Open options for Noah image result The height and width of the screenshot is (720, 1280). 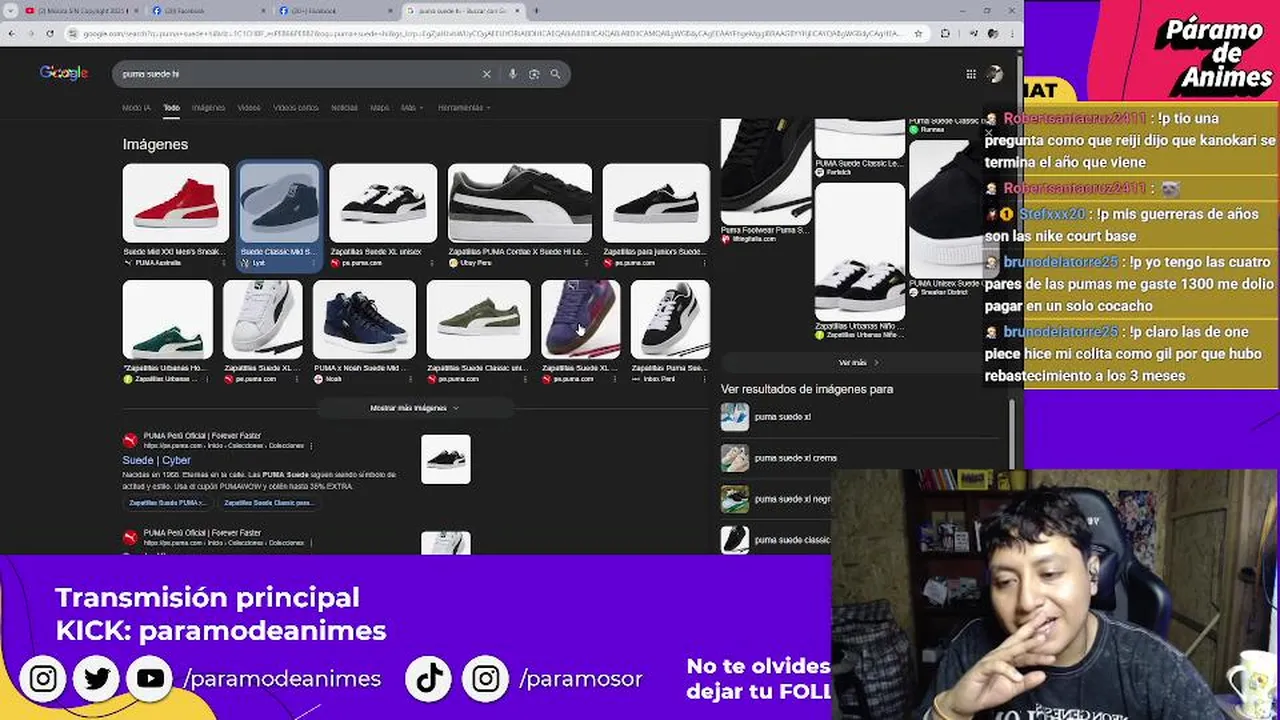click(x=411, y=379)
